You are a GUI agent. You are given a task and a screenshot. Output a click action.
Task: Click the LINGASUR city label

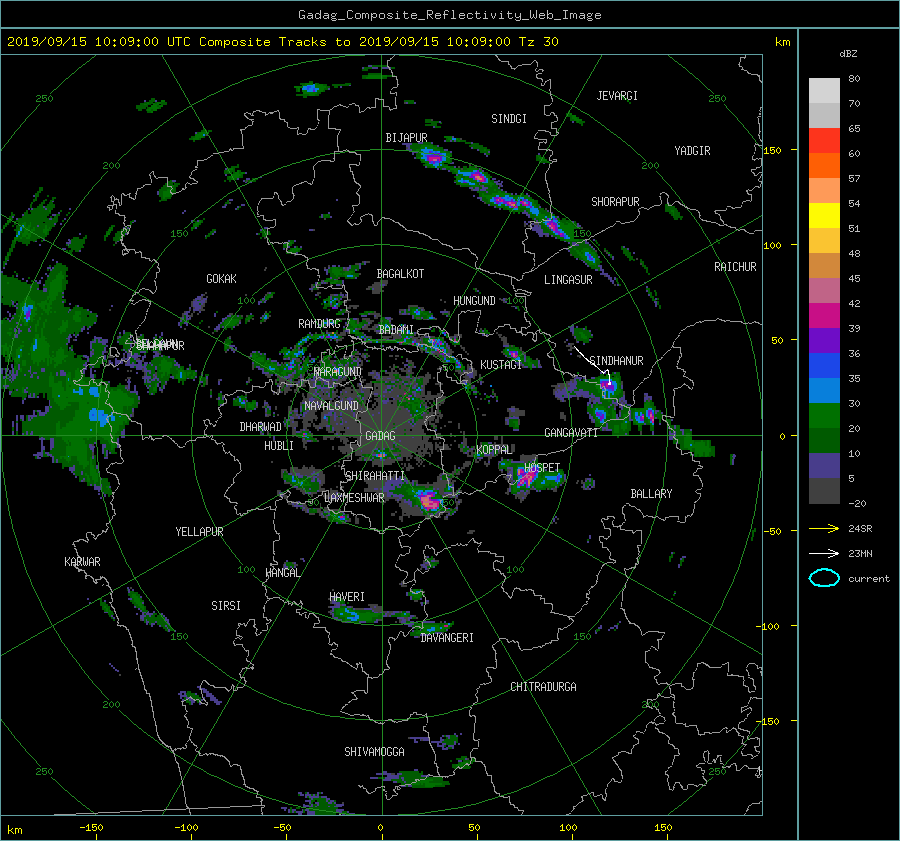click(x=568, y=280)
